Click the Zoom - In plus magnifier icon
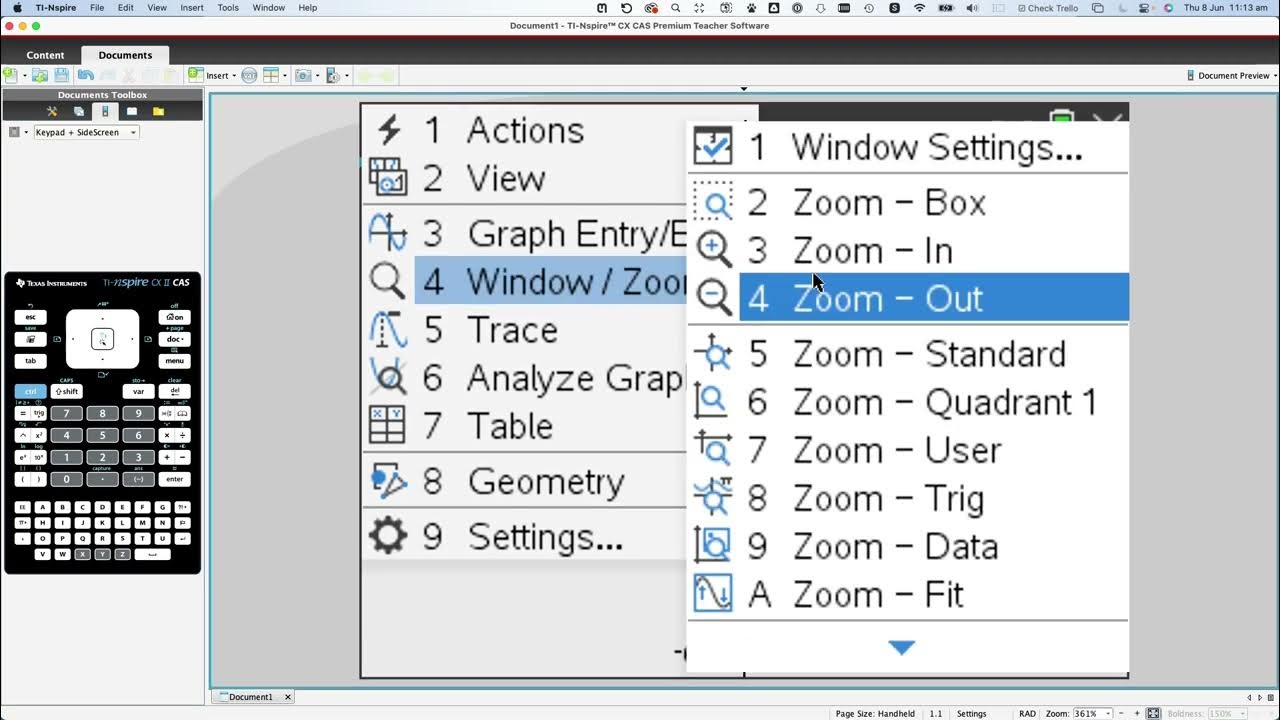 coord(714,250)
